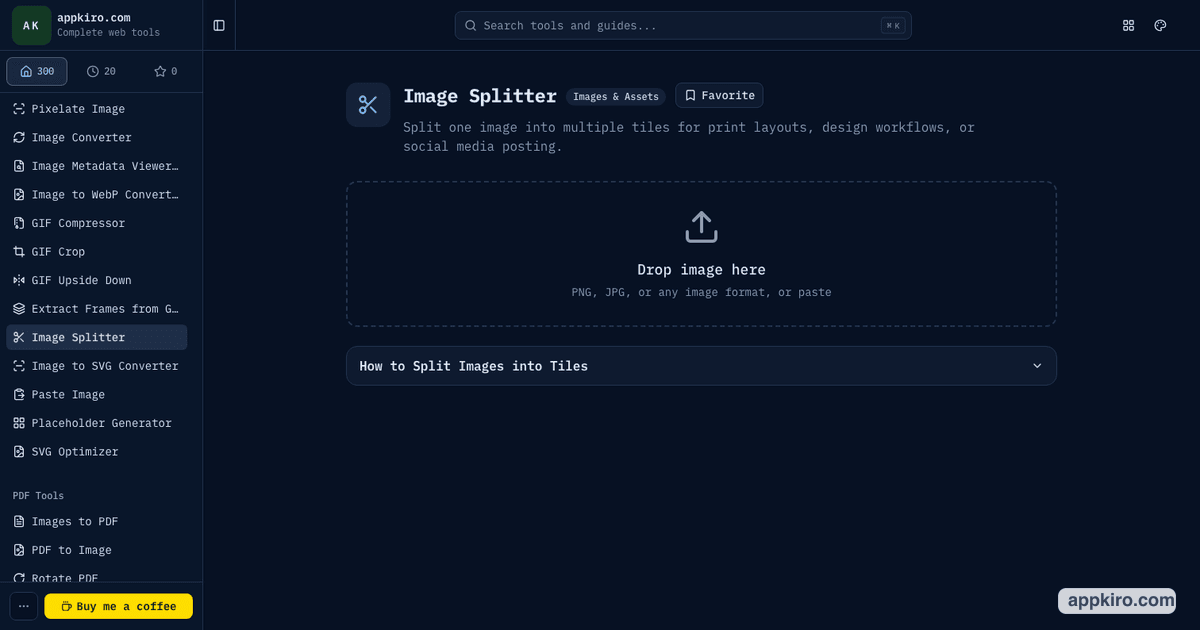Viewport: 1200px width, 630px height.
Task: Click the magnifier icon in search bar
Action: click(x=470, y=25)
